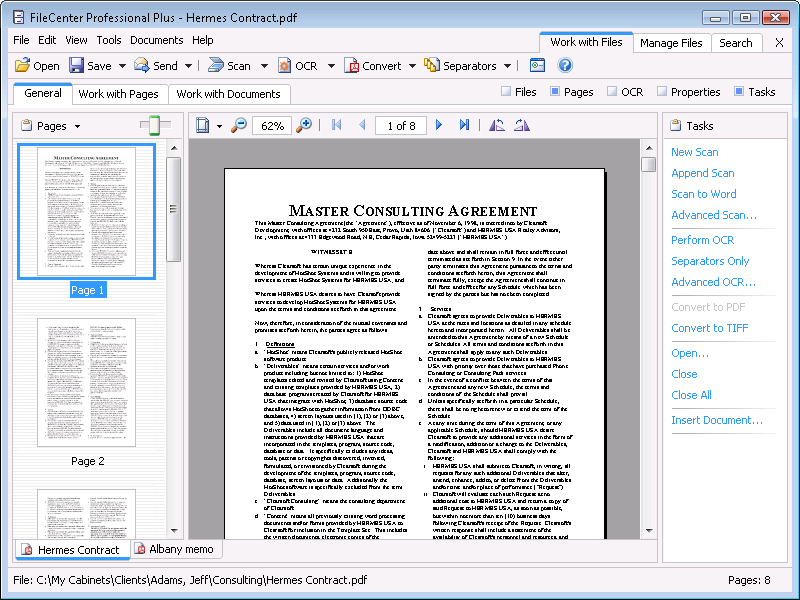Open help with the question mark icon
The image size is (800, 600).
click(x=565, y=66)
